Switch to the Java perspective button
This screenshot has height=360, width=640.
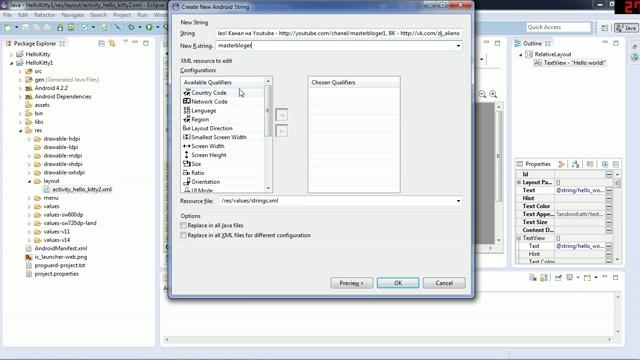tap(626, 28)
